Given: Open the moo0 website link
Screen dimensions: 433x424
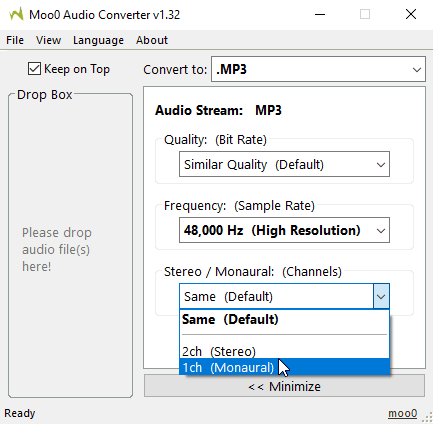Looking at the screenshot, I should 402,413.
